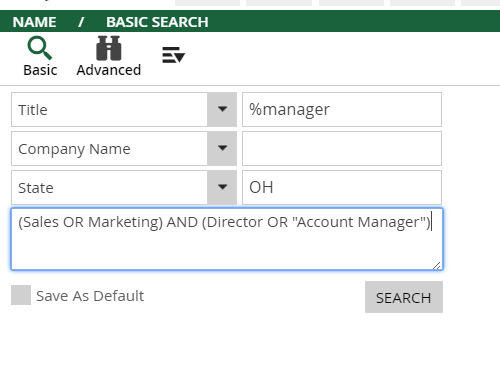
Task: Focus the OH state value field
Action: pos(342,187)
